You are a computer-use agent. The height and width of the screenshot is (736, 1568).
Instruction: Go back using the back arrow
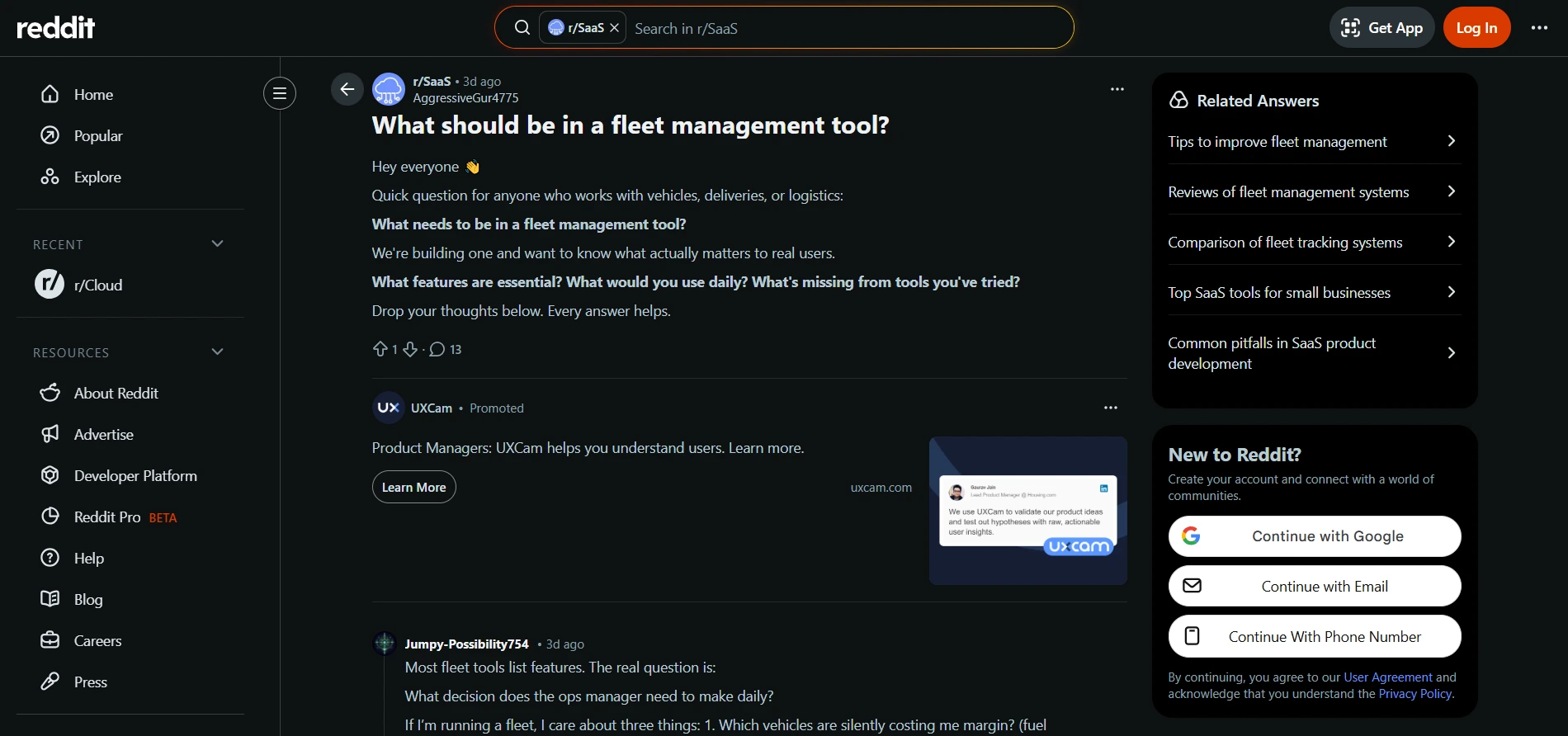pyautogui.click(x=347, y=89)
